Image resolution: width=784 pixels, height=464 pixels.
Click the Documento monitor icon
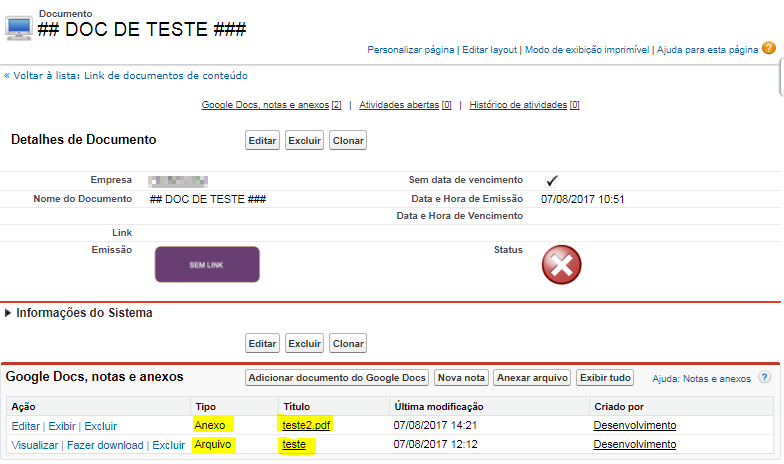point(19,28)
